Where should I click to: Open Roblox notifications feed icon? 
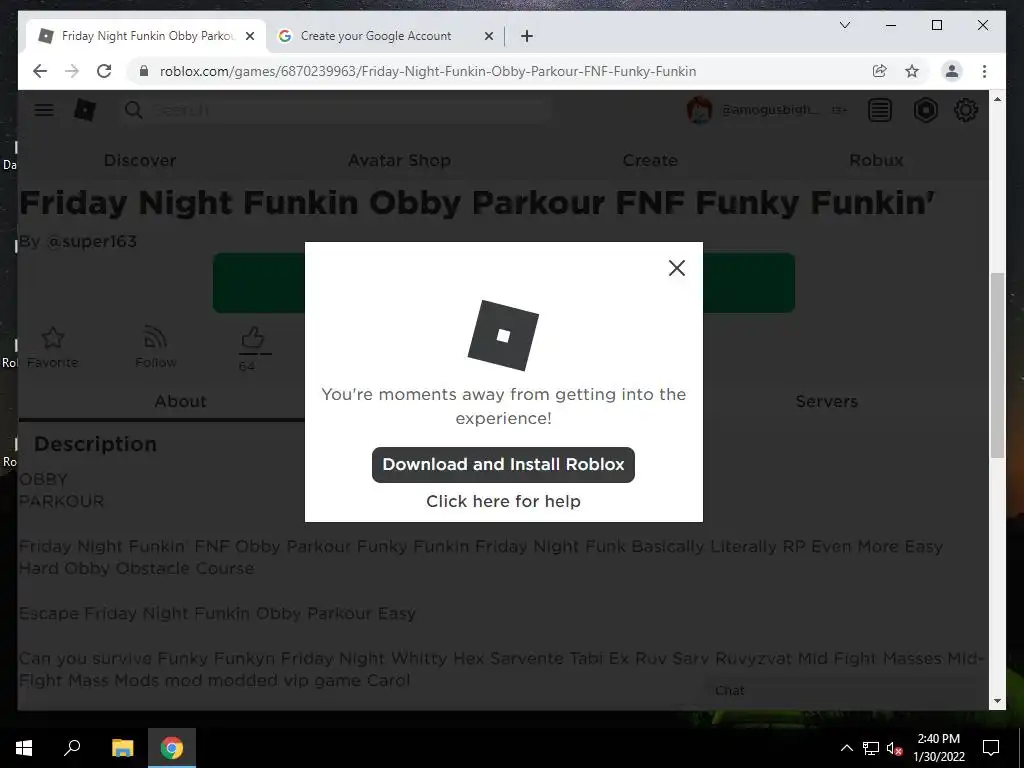pyautogui.click(x=880, y=110)
